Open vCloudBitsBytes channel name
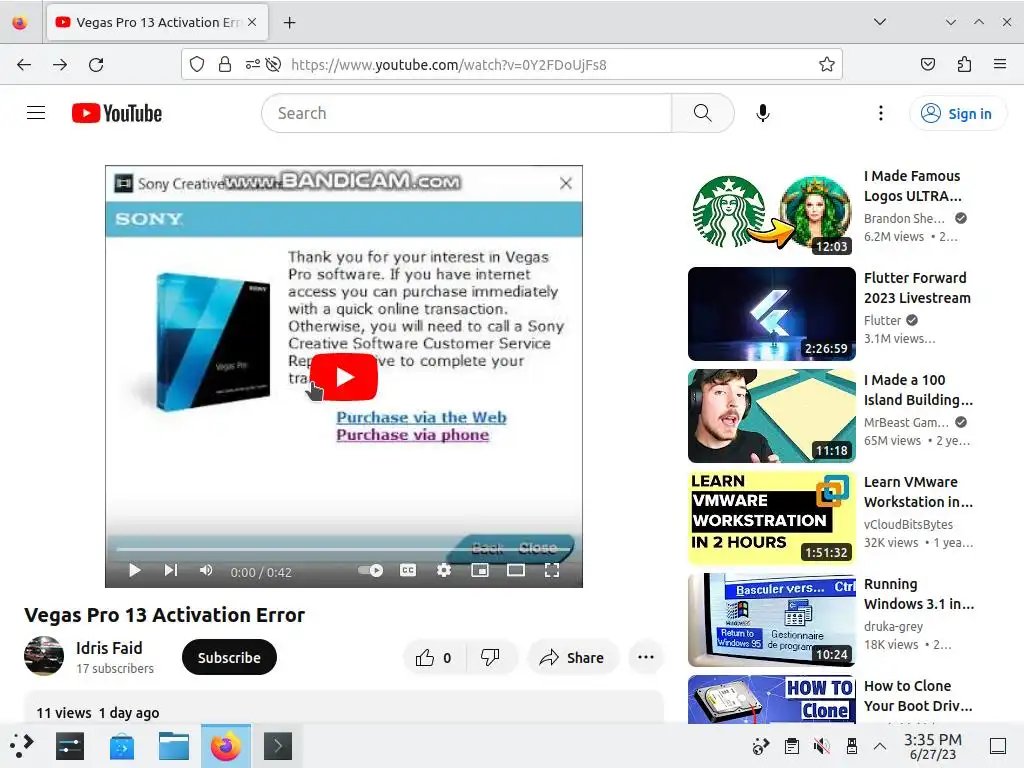 click(908, 524)
